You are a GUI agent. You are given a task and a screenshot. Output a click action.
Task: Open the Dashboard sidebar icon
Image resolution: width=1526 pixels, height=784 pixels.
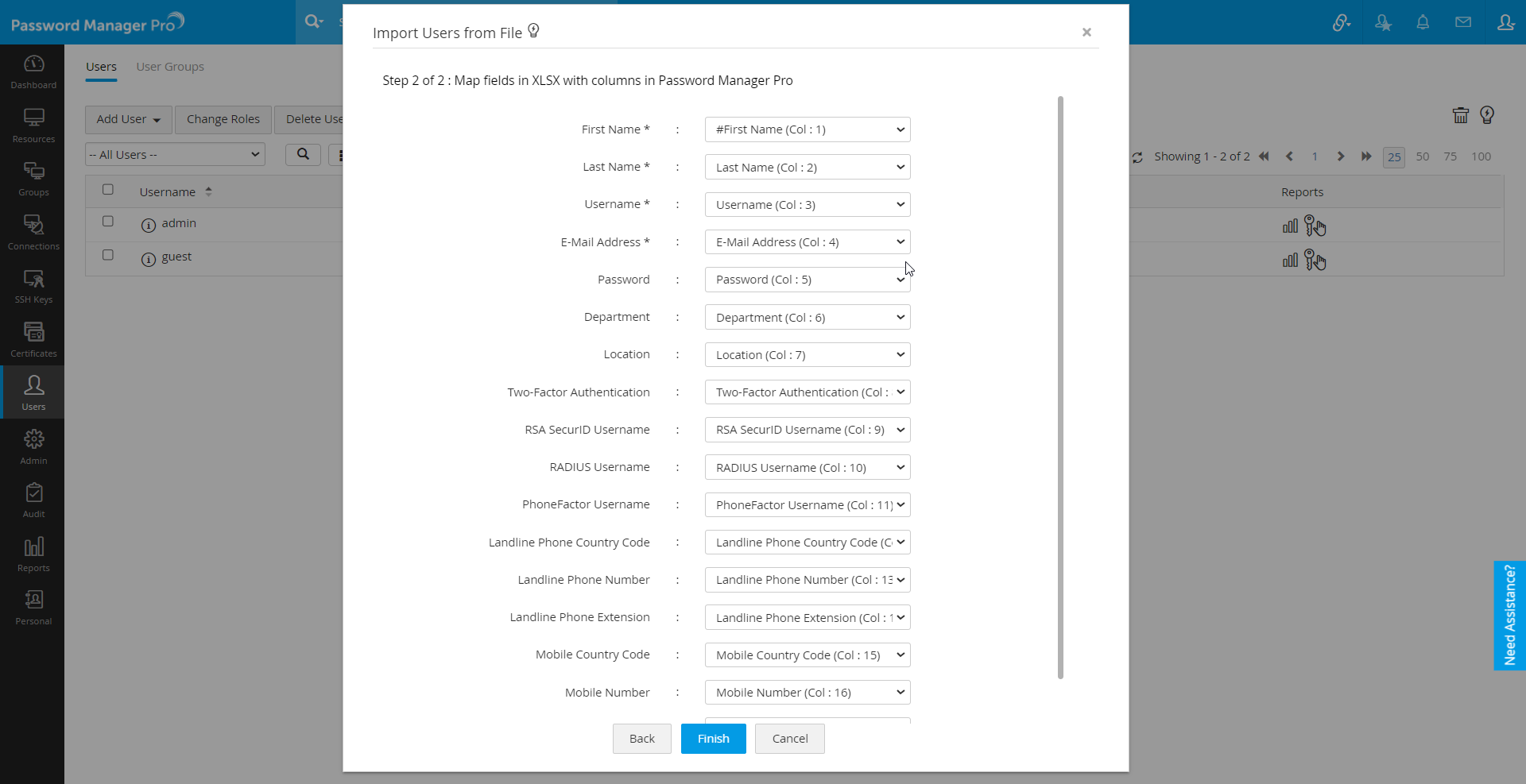coord(33,71)
